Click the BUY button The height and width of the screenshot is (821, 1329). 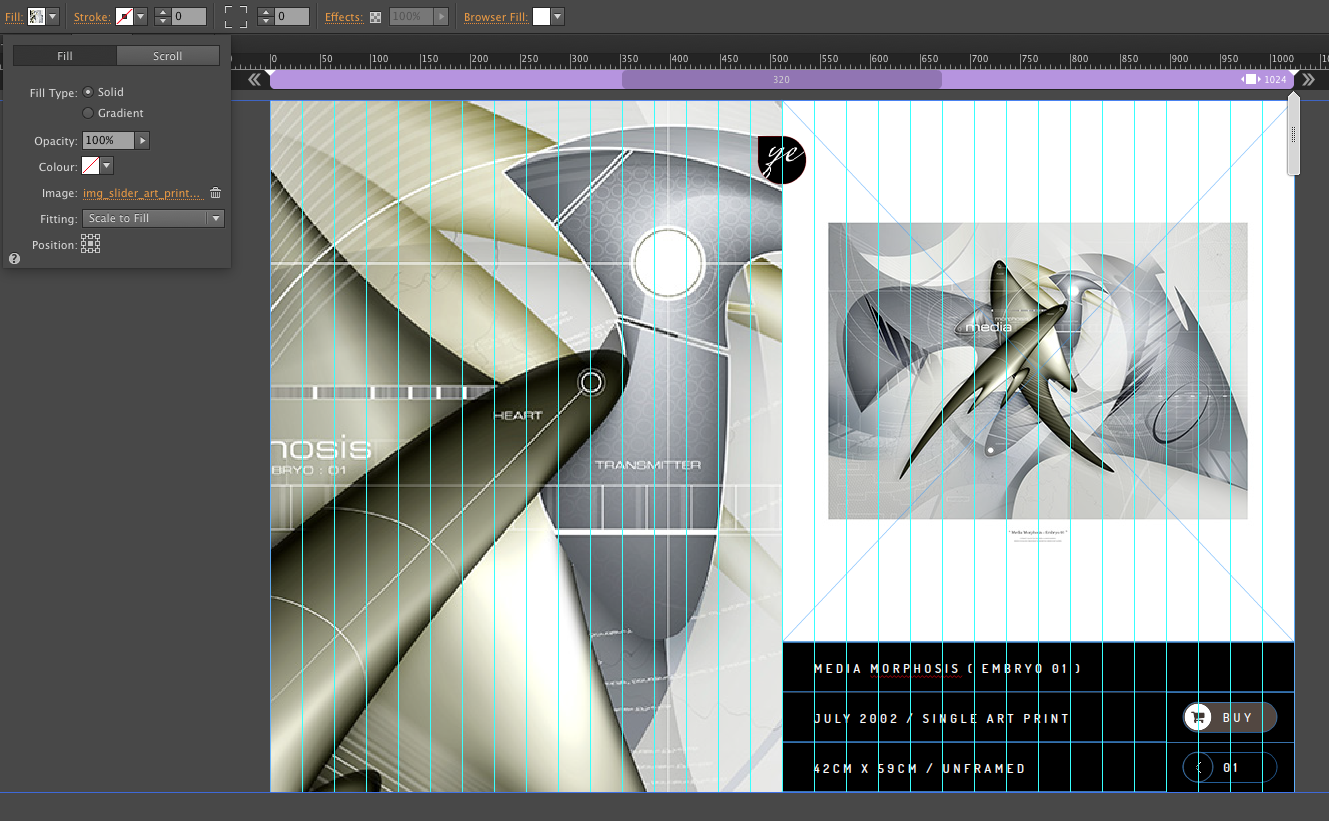[1230, 718]
